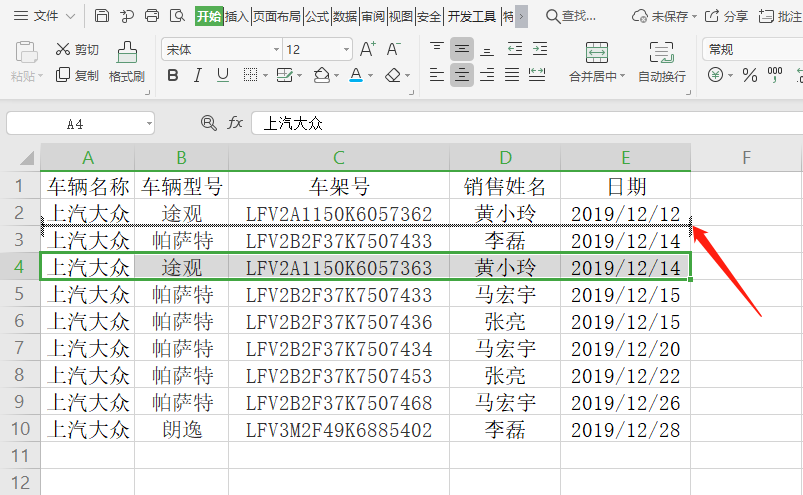Click the Eraser clear formatting icon
The width and height of the screenshot is (803, 495).
pyautogui.click(x=393, y=76)
